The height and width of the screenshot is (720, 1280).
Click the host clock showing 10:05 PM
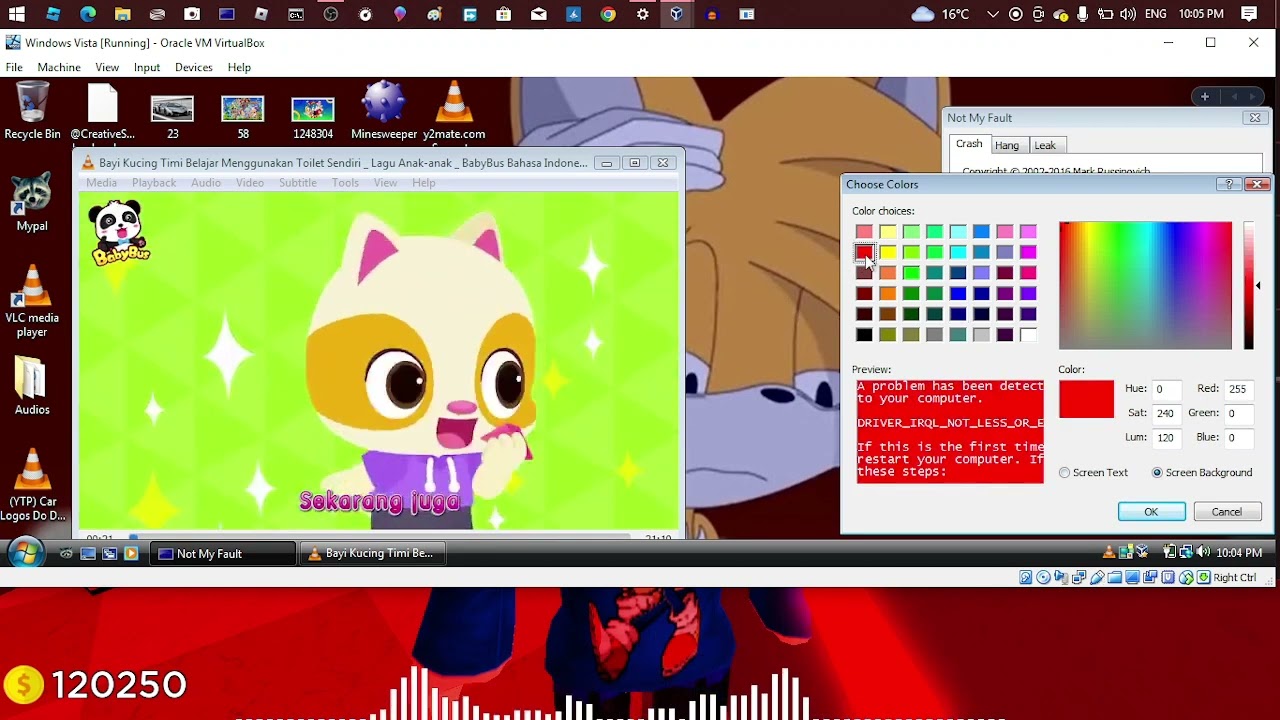[1201, 14]
